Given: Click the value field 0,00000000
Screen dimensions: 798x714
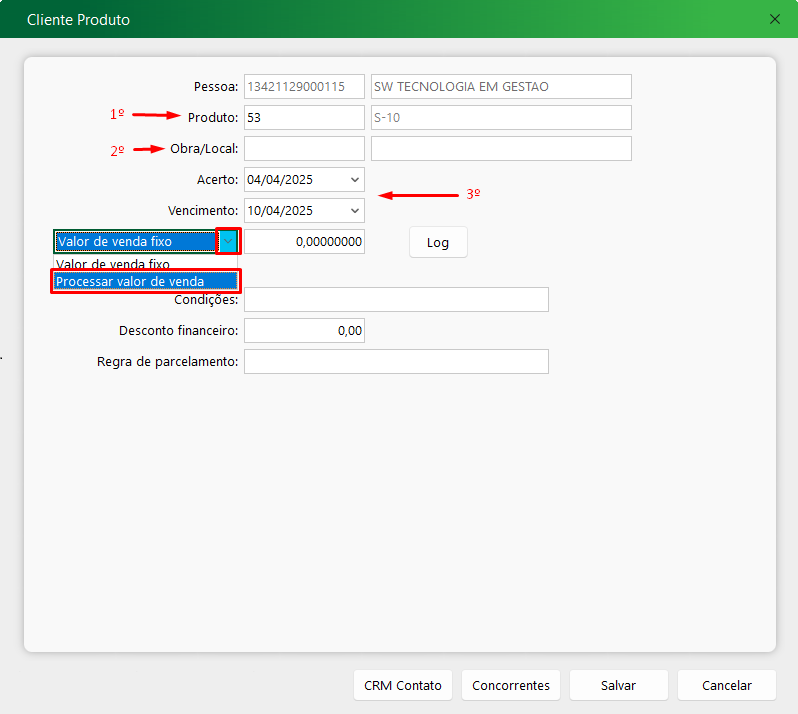Looking at the screenshot, I should 304,242.
